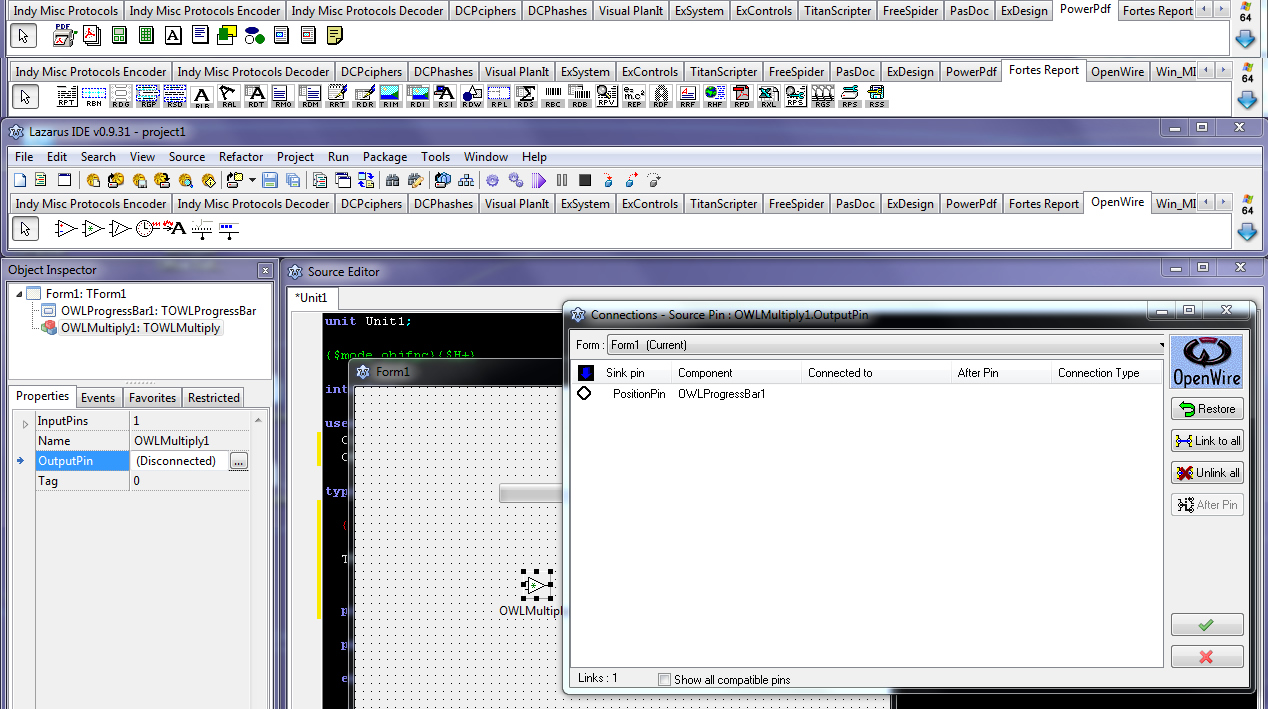Click the blue arrow on top palette

pos(1246,39)
